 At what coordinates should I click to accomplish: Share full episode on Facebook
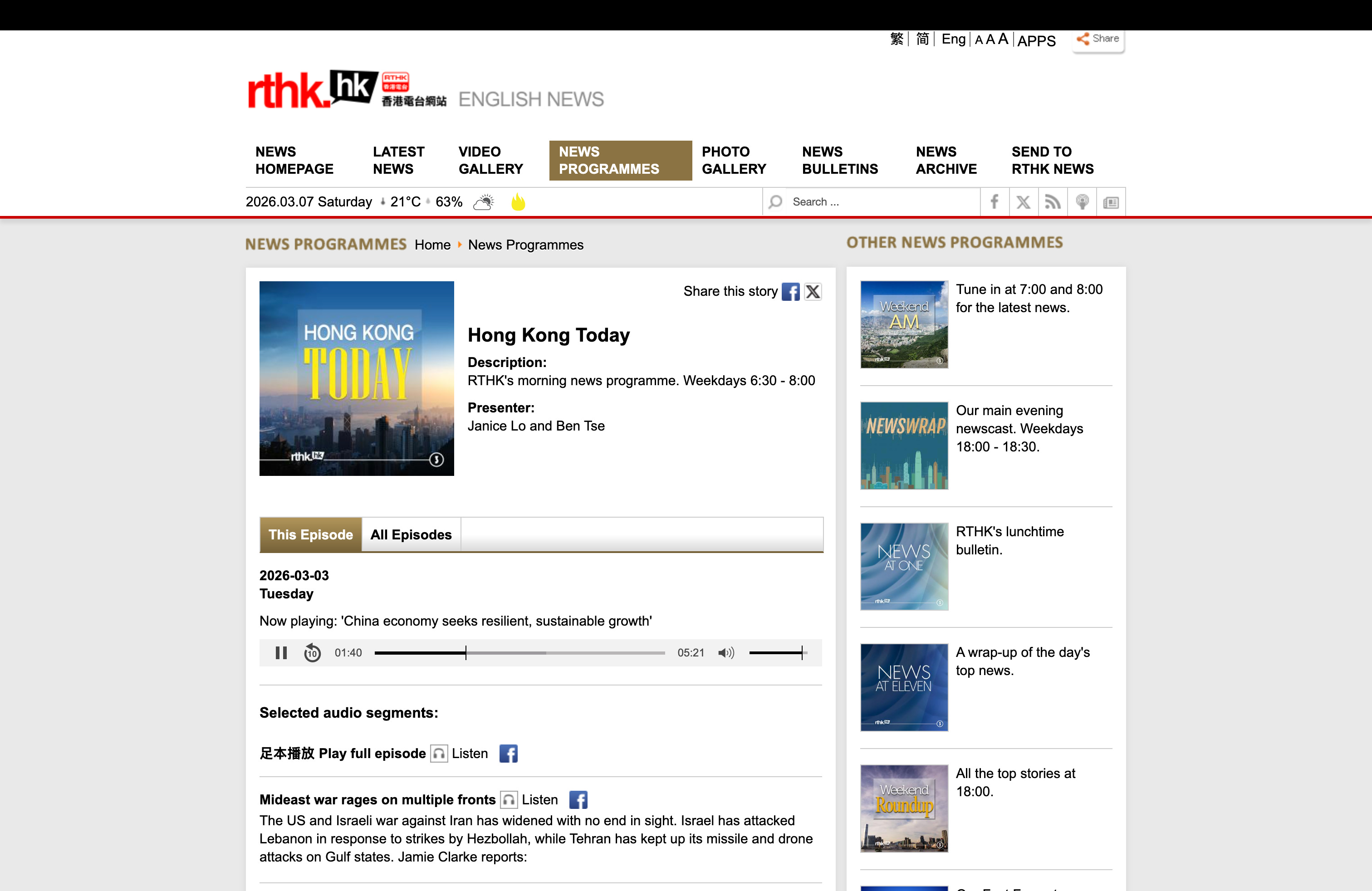point(508,754)
